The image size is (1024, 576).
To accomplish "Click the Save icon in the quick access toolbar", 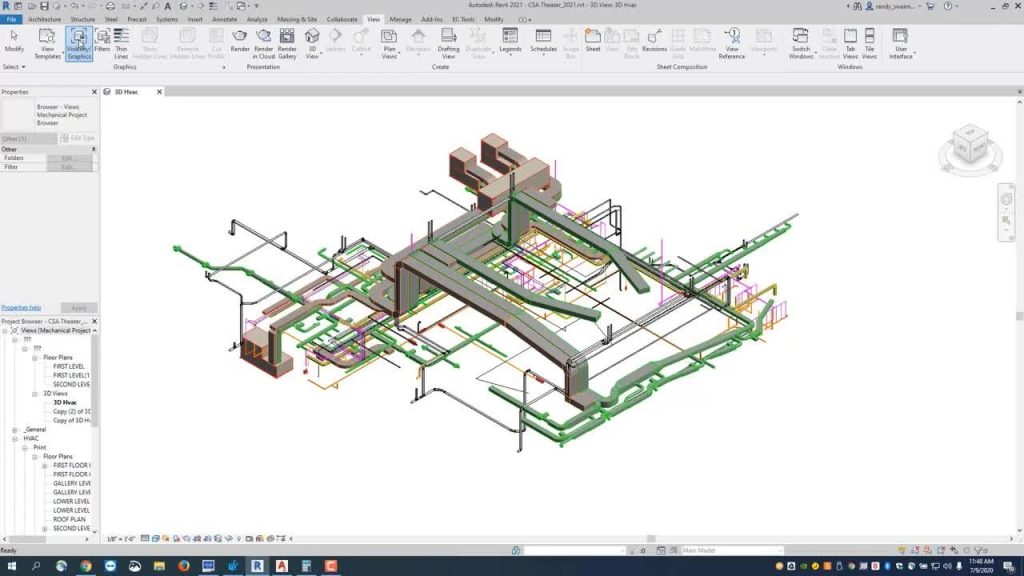I will (44, 6).
